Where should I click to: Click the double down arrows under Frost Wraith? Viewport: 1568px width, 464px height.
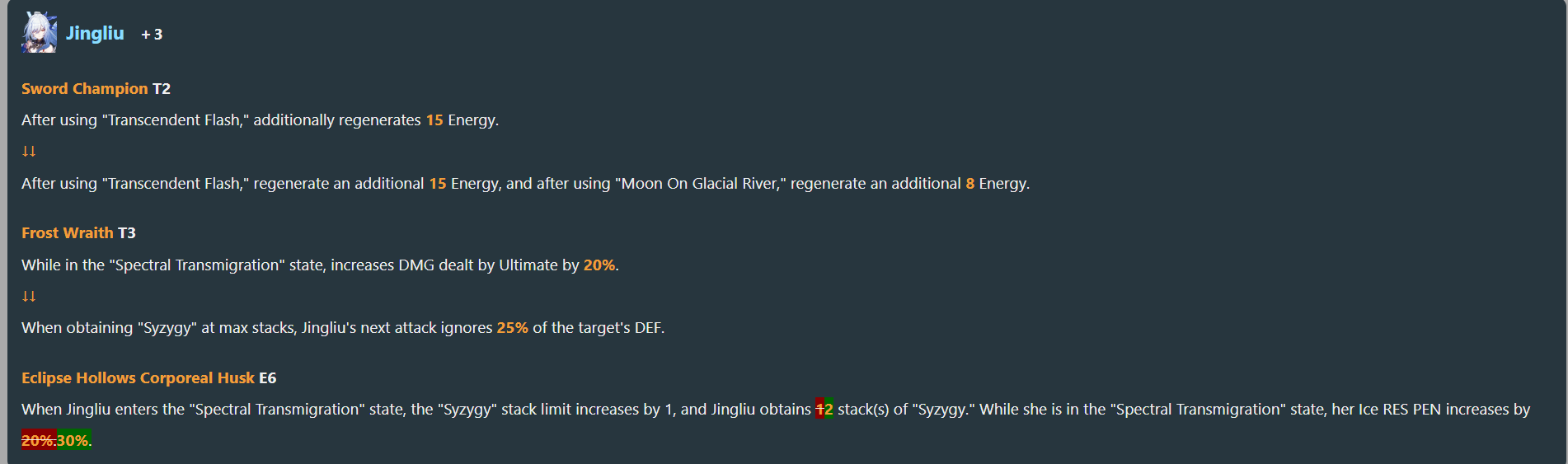coord(29,296)
